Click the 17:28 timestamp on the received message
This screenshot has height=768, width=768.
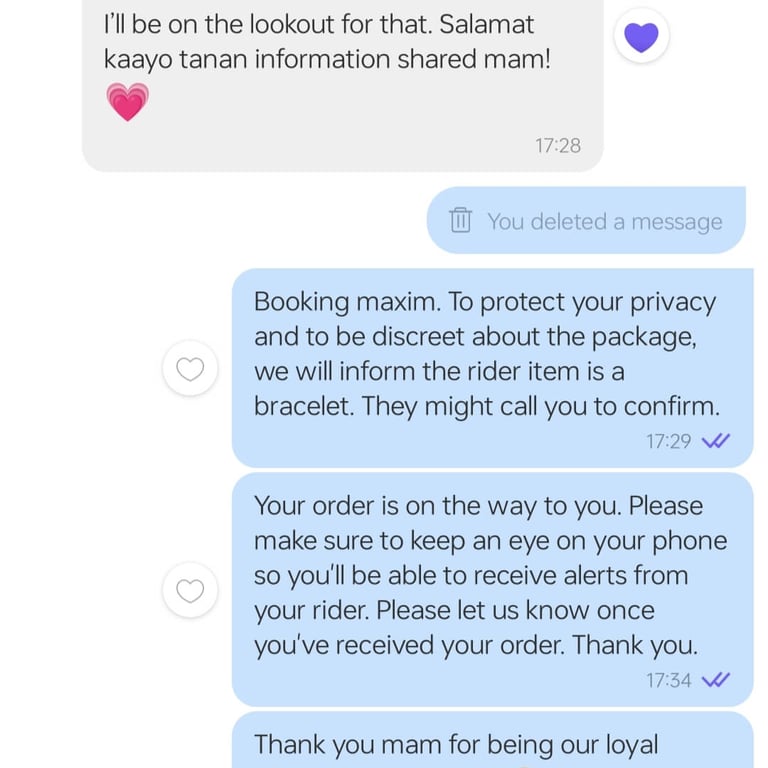pyautogui.click(x=557, y=145)
